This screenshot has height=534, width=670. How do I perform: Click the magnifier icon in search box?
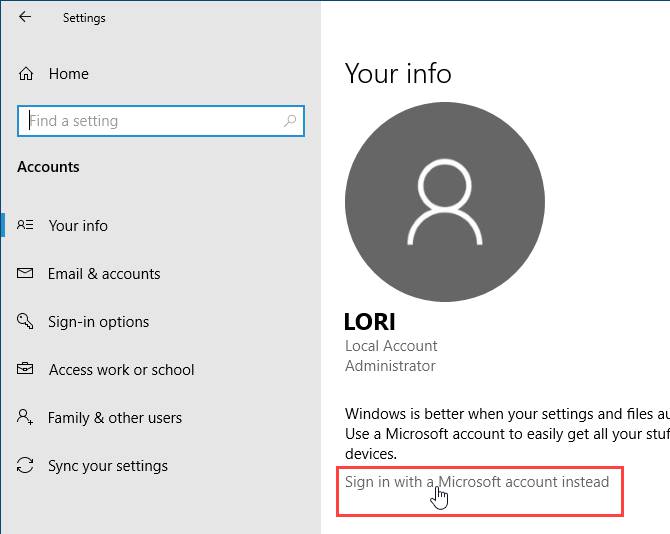290,121
